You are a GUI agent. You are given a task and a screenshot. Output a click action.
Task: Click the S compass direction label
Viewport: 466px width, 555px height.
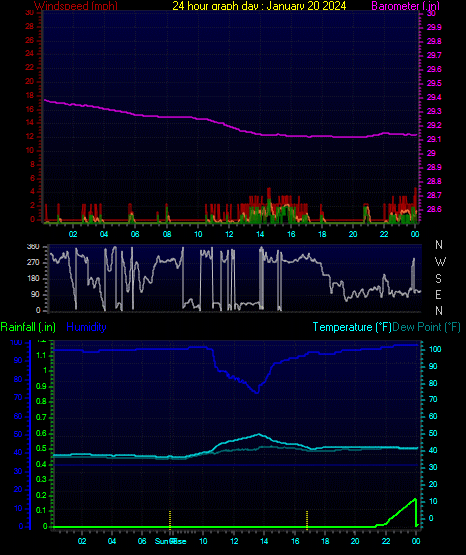tap(438, 279)
